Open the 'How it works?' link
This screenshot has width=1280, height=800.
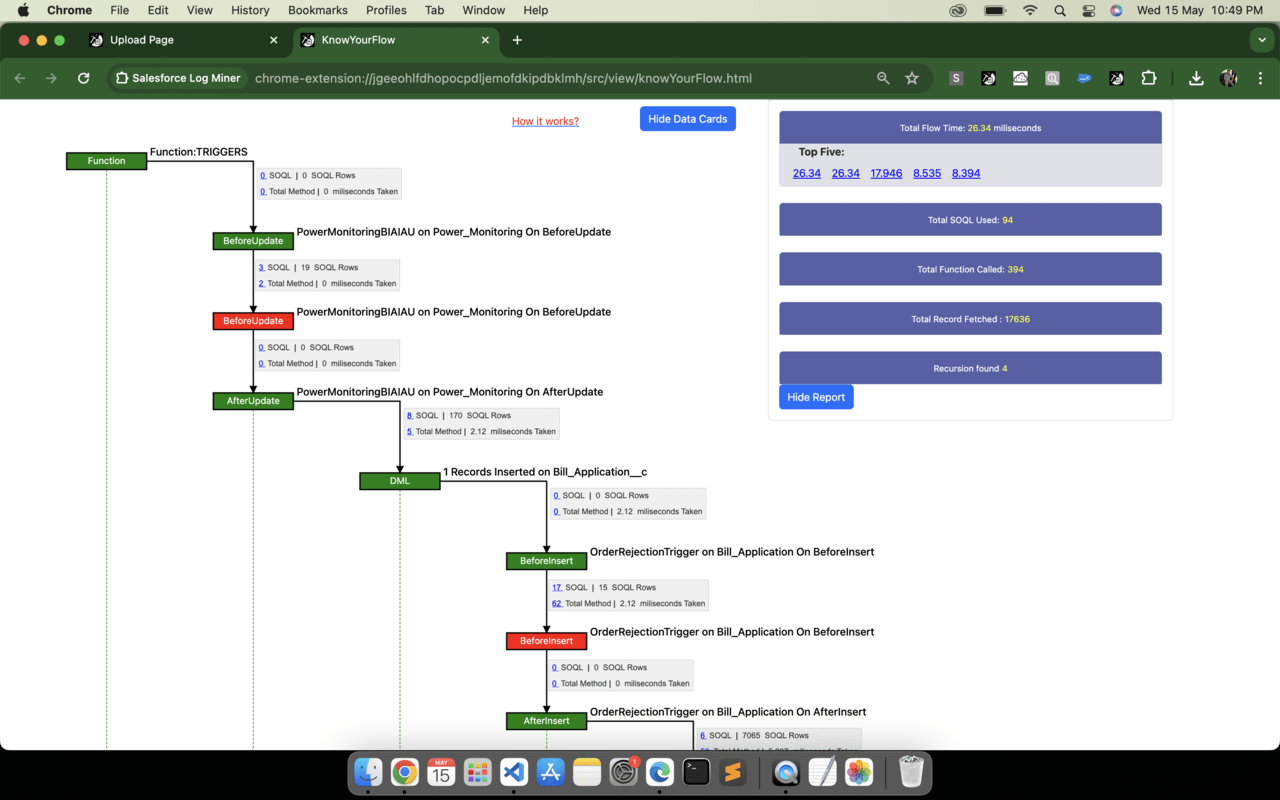[545, 120]
